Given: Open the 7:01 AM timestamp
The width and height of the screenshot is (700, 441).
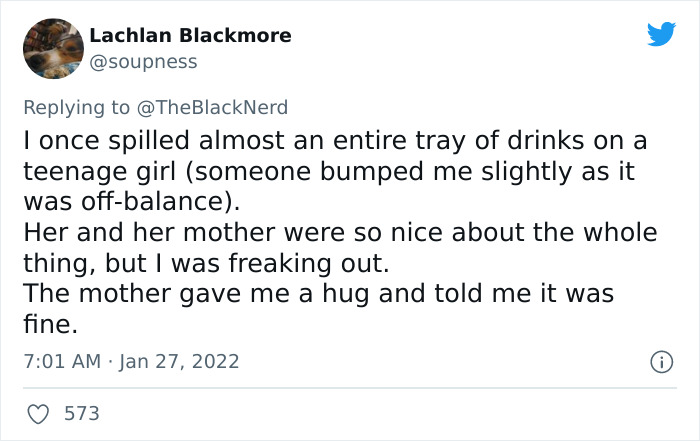Looking at the screenshot, I should point(61,360).
